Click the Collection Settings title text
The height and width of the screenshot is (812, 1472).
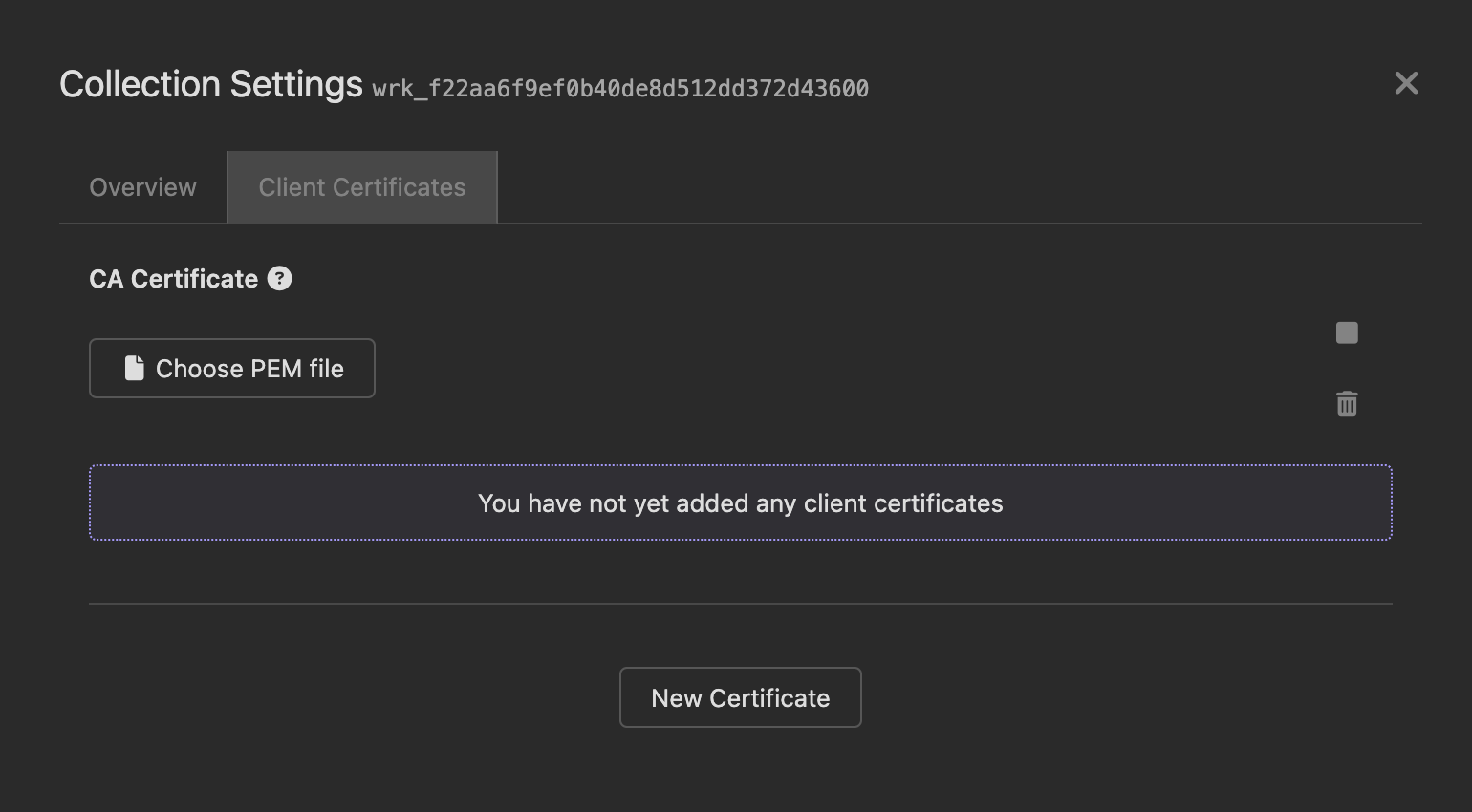pos(211,85)
